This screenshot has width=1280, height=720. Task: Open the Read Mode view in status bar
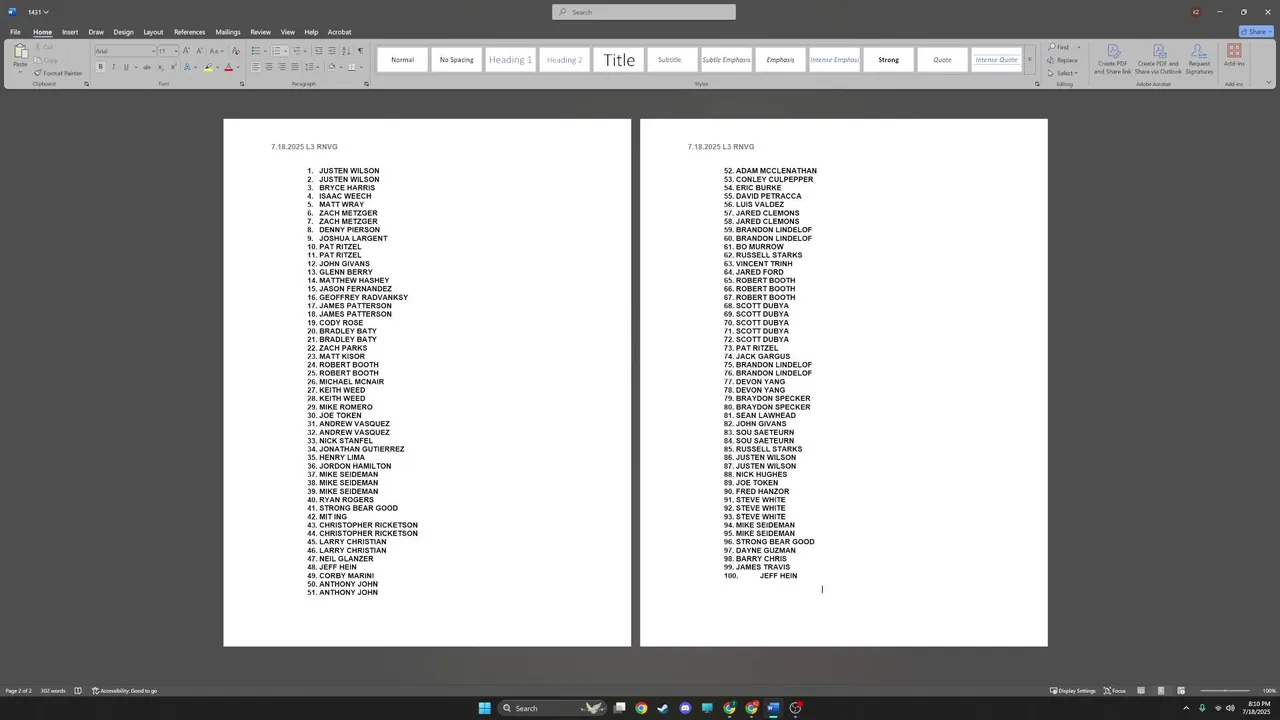pos(1141,691)
